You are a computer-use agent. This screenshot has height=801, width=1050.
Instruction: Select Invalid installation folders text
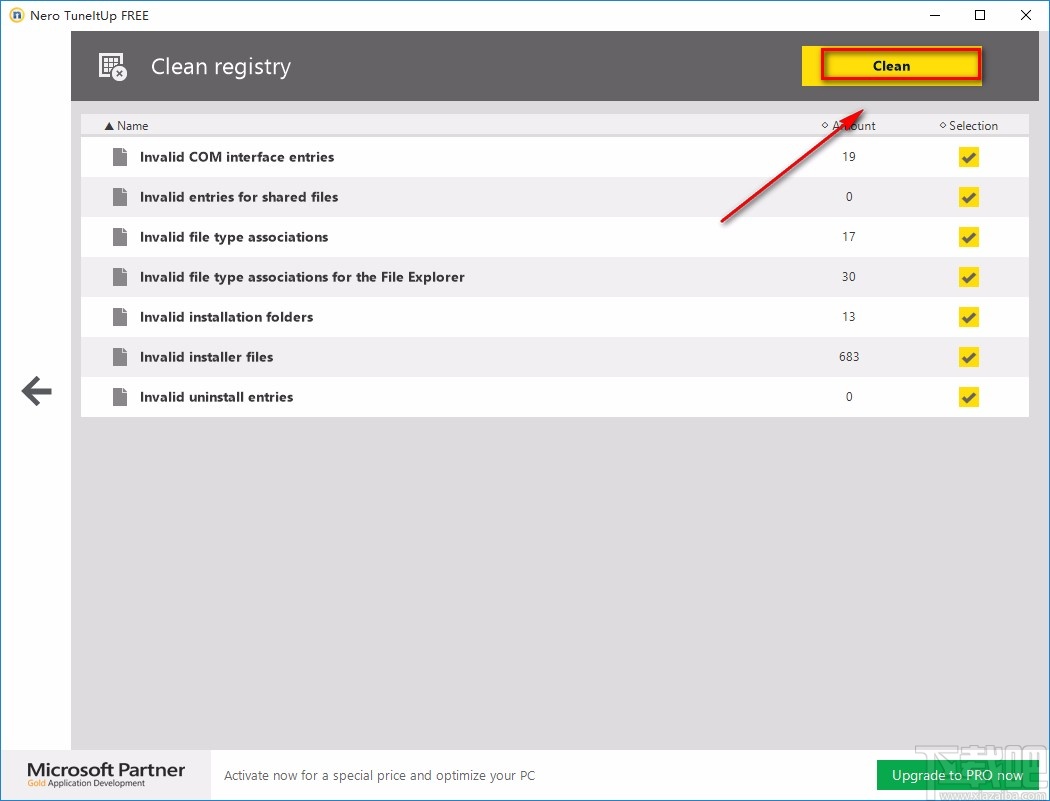coord(226,317)
